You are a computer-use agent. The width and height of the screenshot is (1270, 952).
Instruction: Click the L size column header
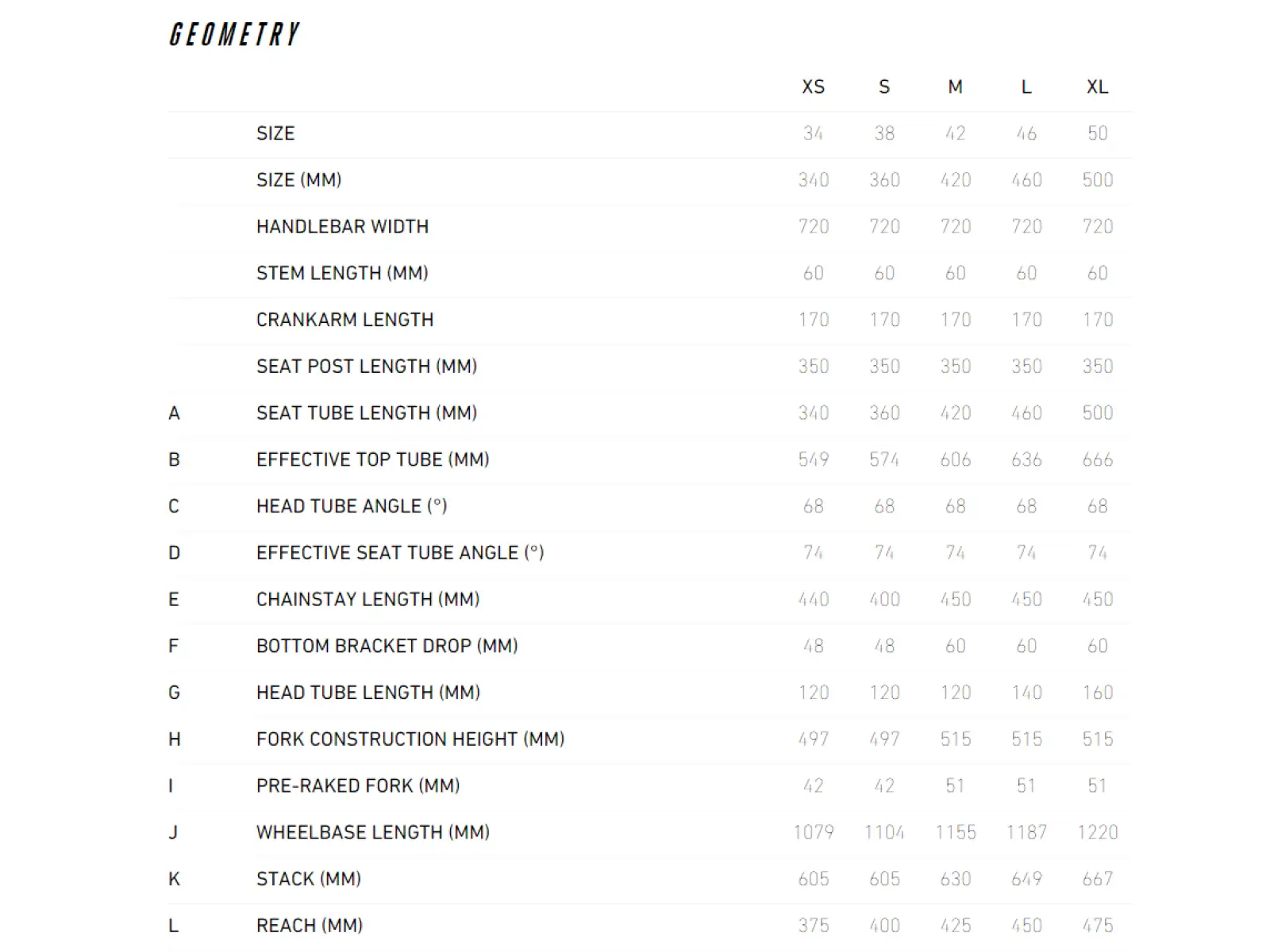pyautogui.click(x=1026, y=87)
